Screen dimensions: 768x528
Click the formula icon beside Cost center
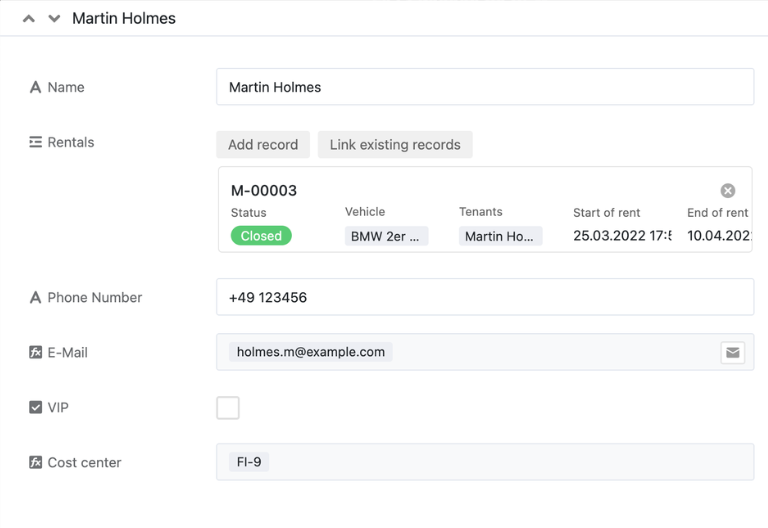[x=36, y=462]
